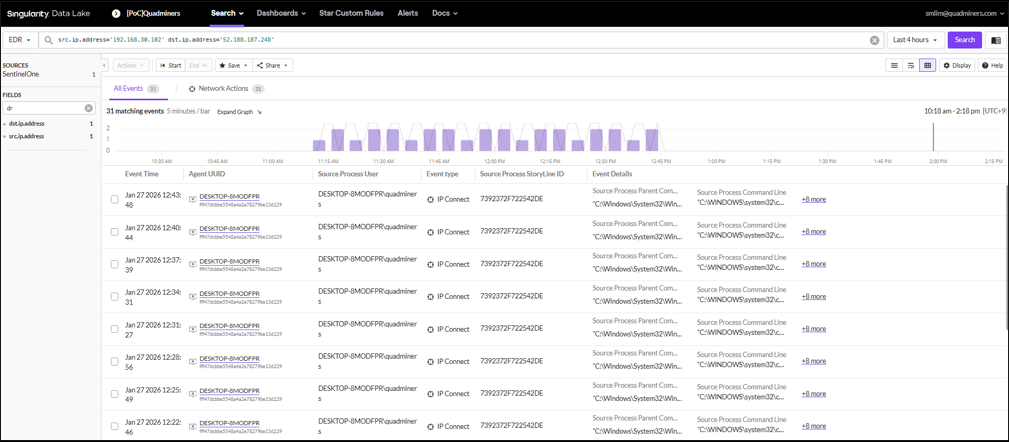1009x442 pixels.
Task: Clear the search query with the X icon
Action: [x=874, y=40]
